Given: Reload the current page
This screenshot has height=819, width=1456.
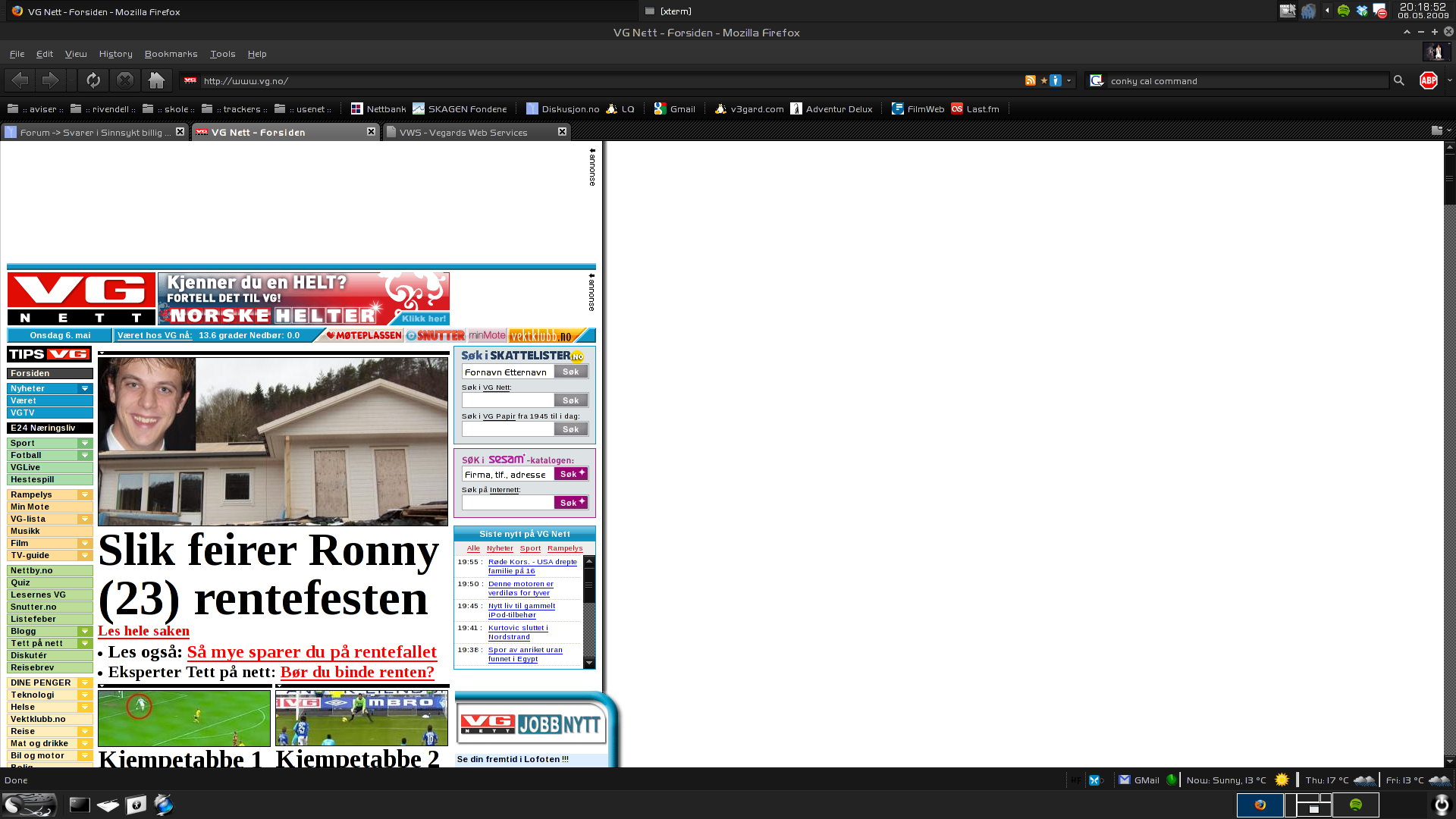Looking at the screenshot, I should [93, 80].
